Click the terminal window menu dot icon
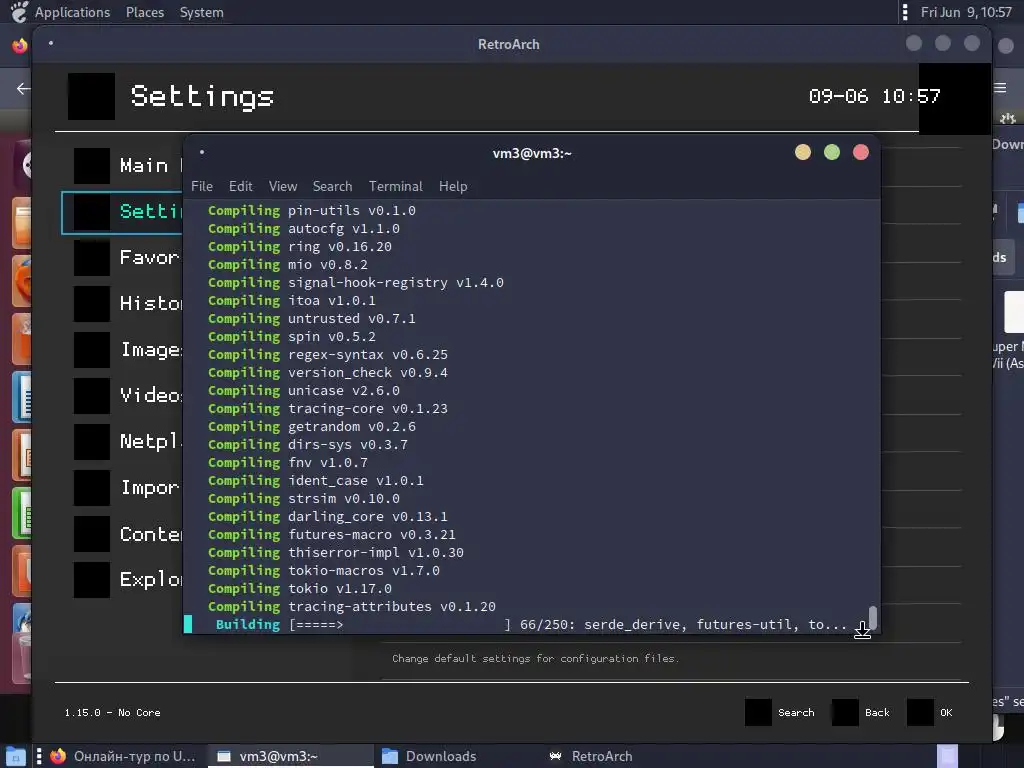This screenshot has height=768, width=1024. [x=202, y=152]
